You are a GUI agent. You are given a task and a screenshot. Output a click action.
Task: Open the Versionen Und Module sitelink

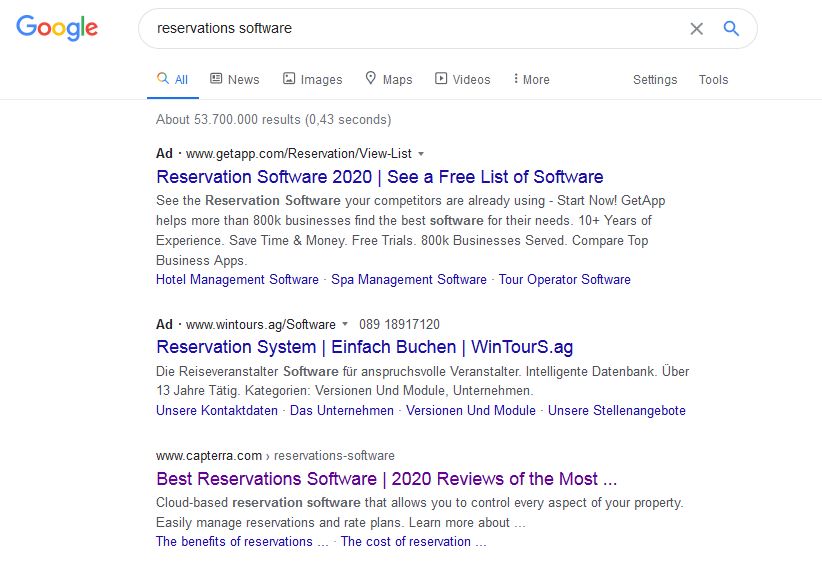[x=471, y=410]
